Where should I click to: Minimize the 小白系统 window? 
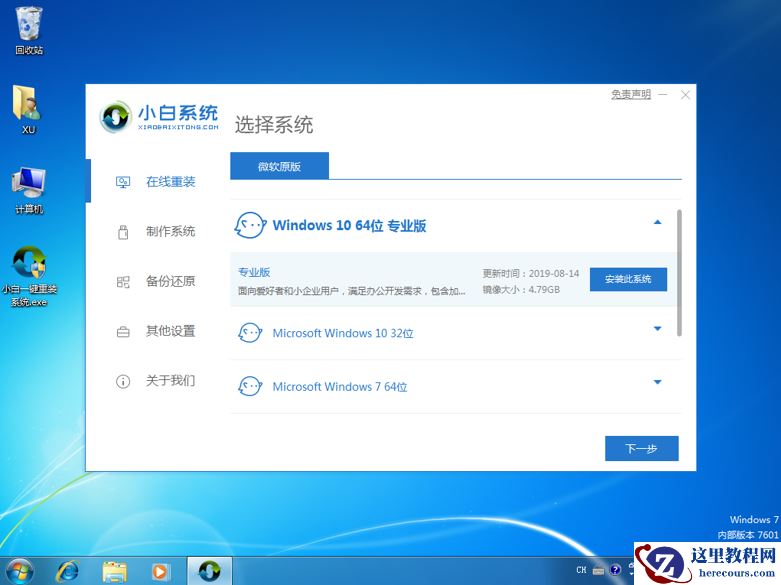coord(663,95)
